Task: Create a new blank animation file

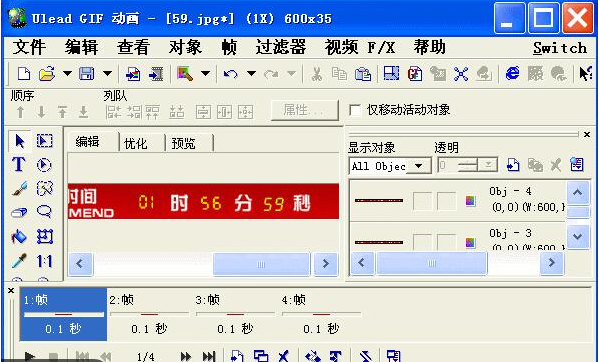Action: [24, 73]
